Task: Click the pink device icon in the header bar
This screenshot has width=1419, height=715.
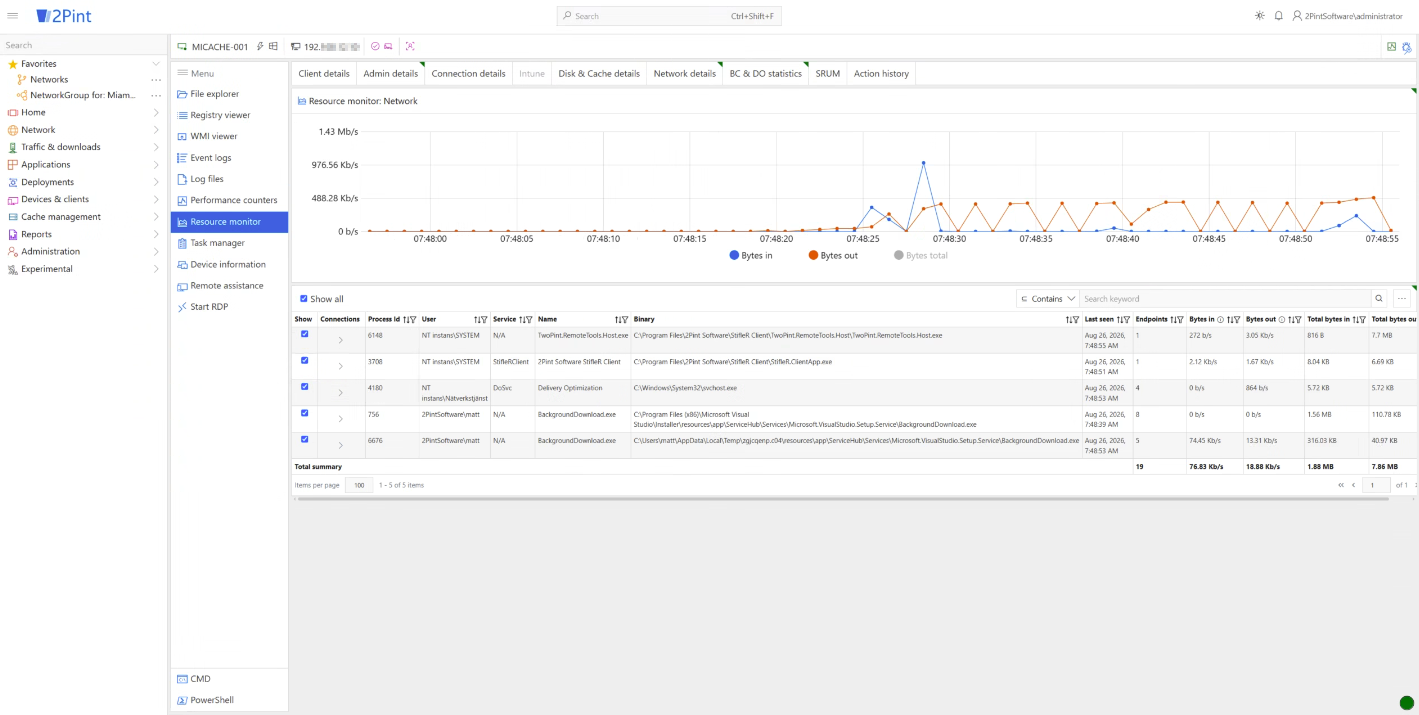Action: 388,46
